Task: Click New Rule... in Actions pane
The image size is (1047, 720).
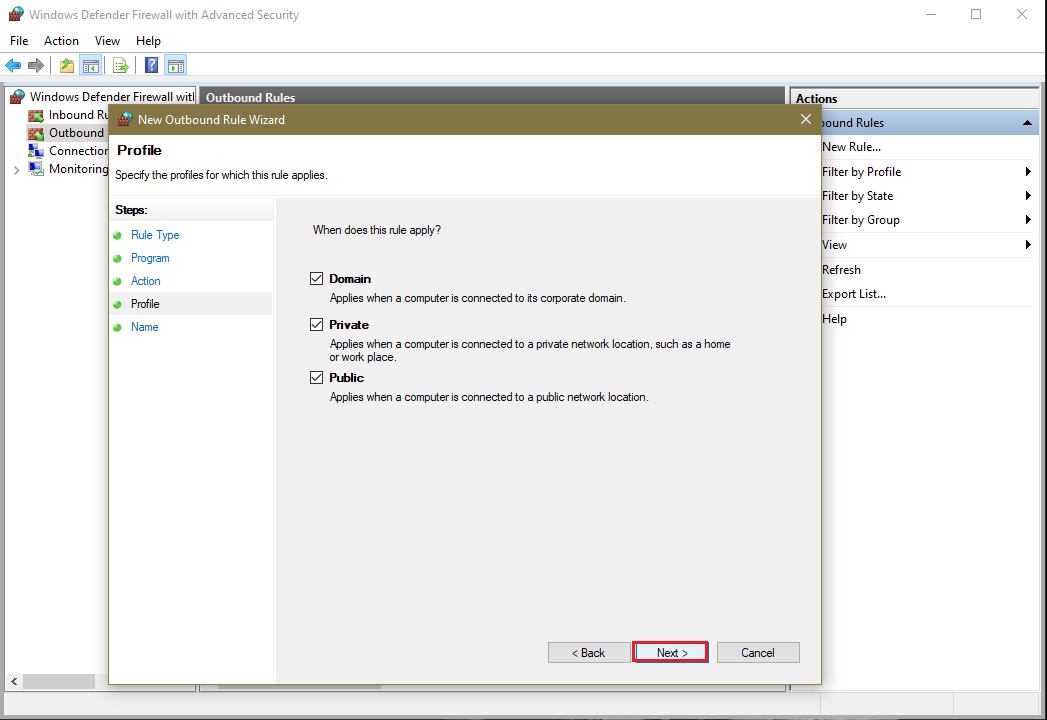Action: (x=851, y=147)
